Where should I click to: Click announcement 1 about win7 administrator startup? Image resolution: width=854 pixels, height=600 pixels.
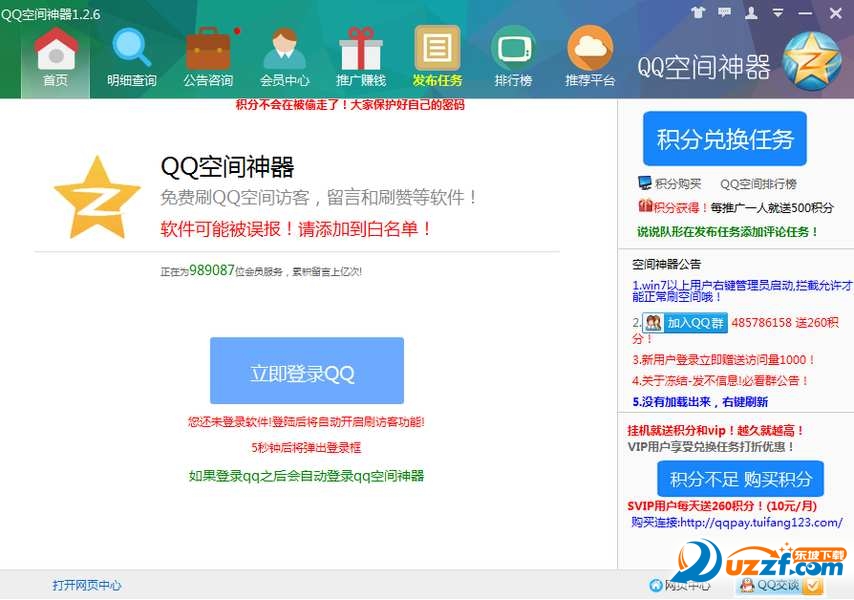[x=742, y=291]
